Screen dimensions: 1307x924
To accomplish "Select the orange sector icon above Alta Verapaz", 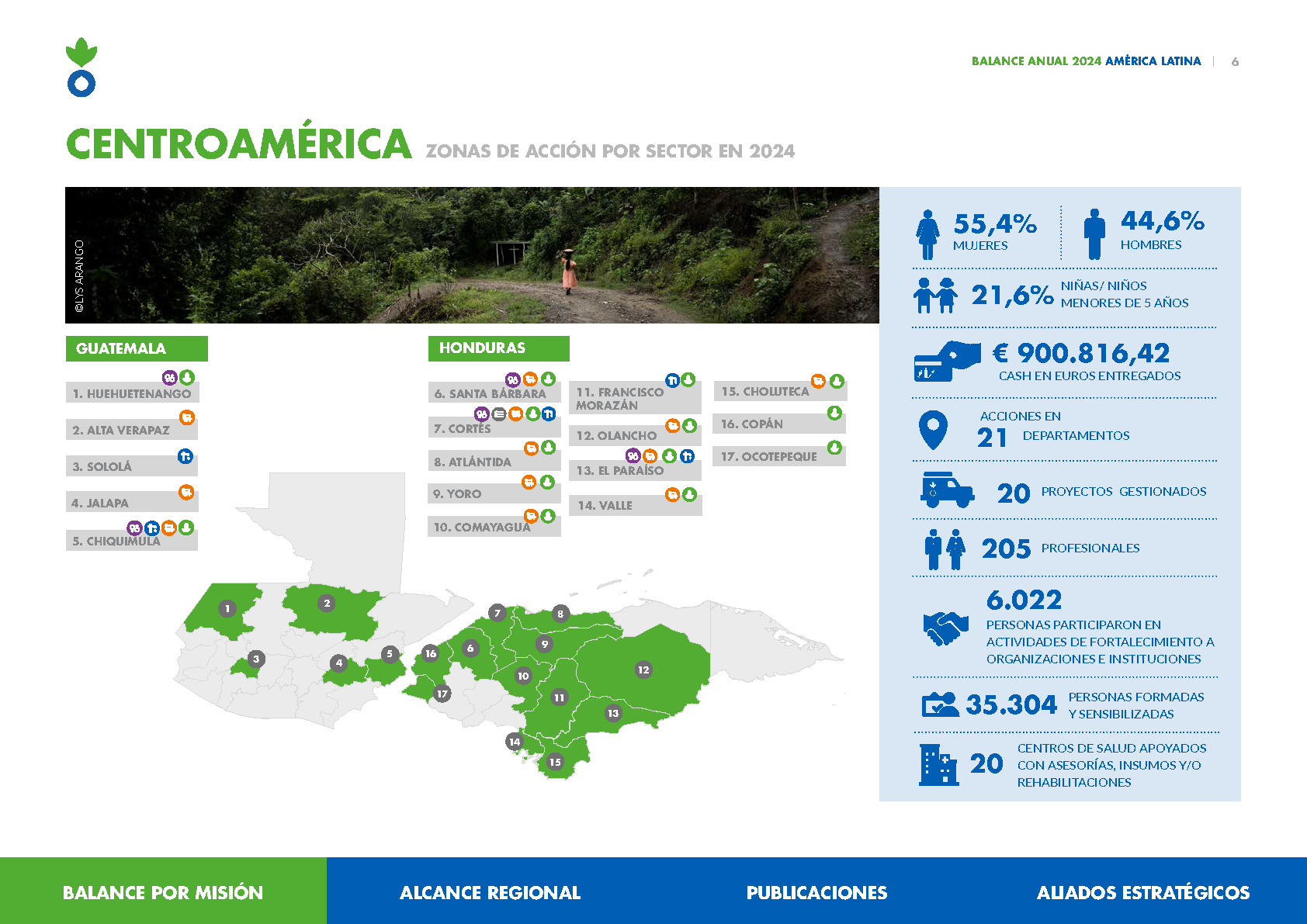I will click(x=185, y=418).
